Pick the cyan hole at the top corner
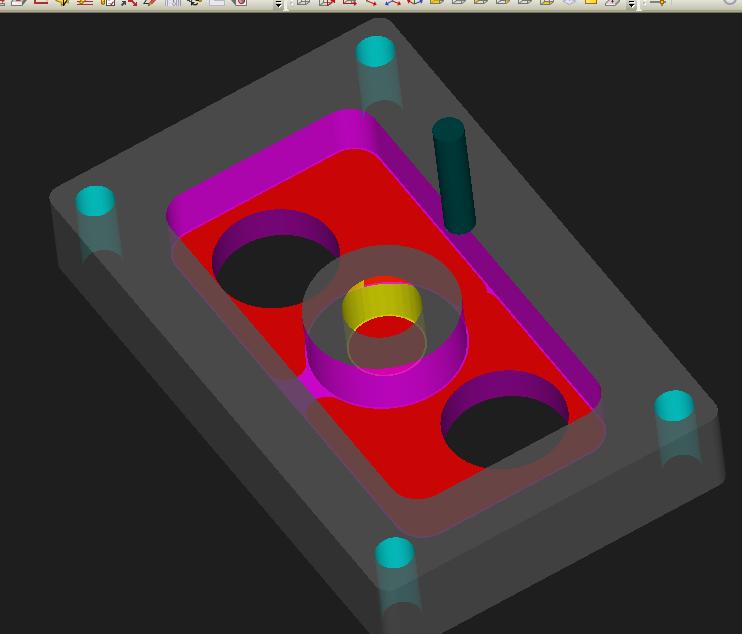Viewport: 742px width, 634px height. pos(375,52)
